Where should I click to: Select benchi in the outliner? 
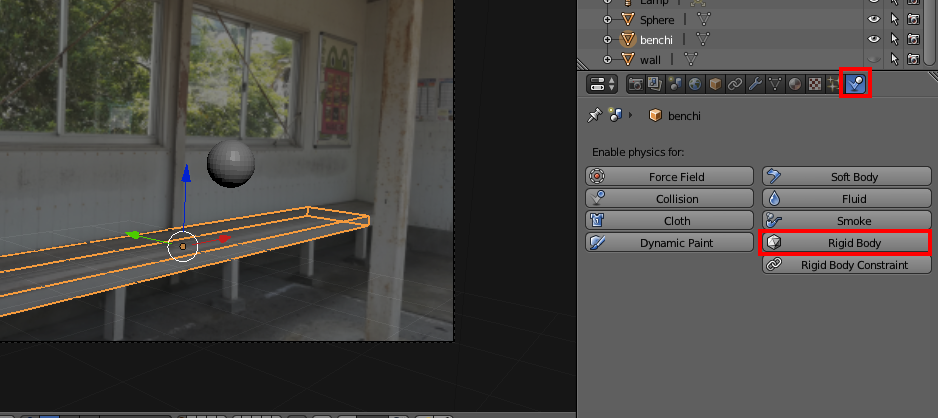point(656,39)
